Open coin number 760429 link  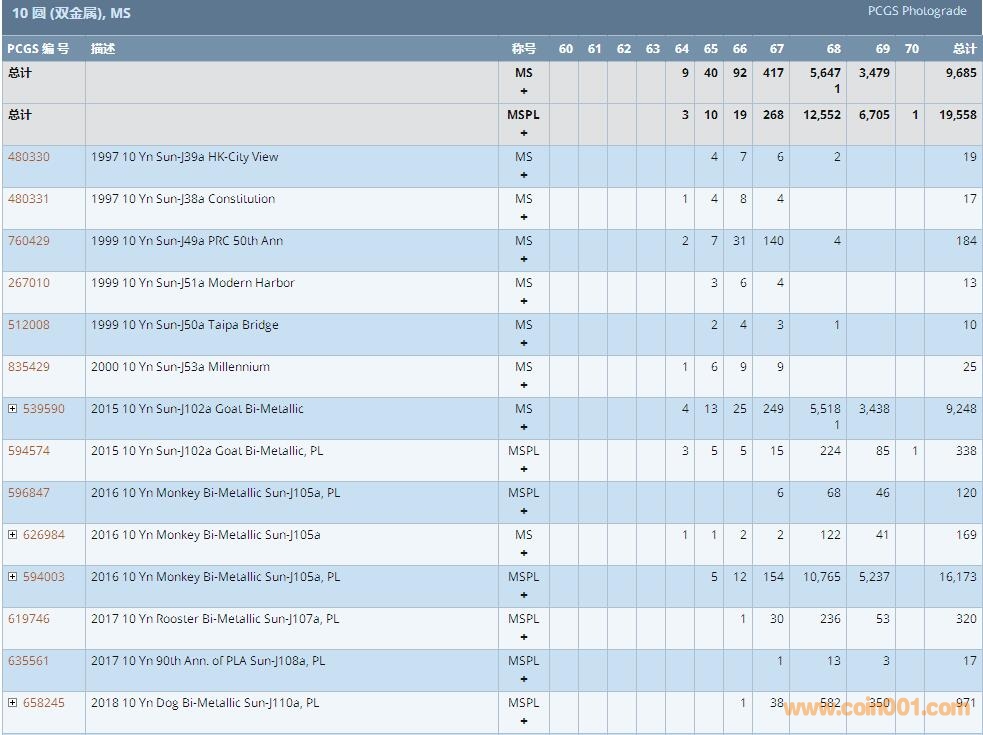(28, 241)
